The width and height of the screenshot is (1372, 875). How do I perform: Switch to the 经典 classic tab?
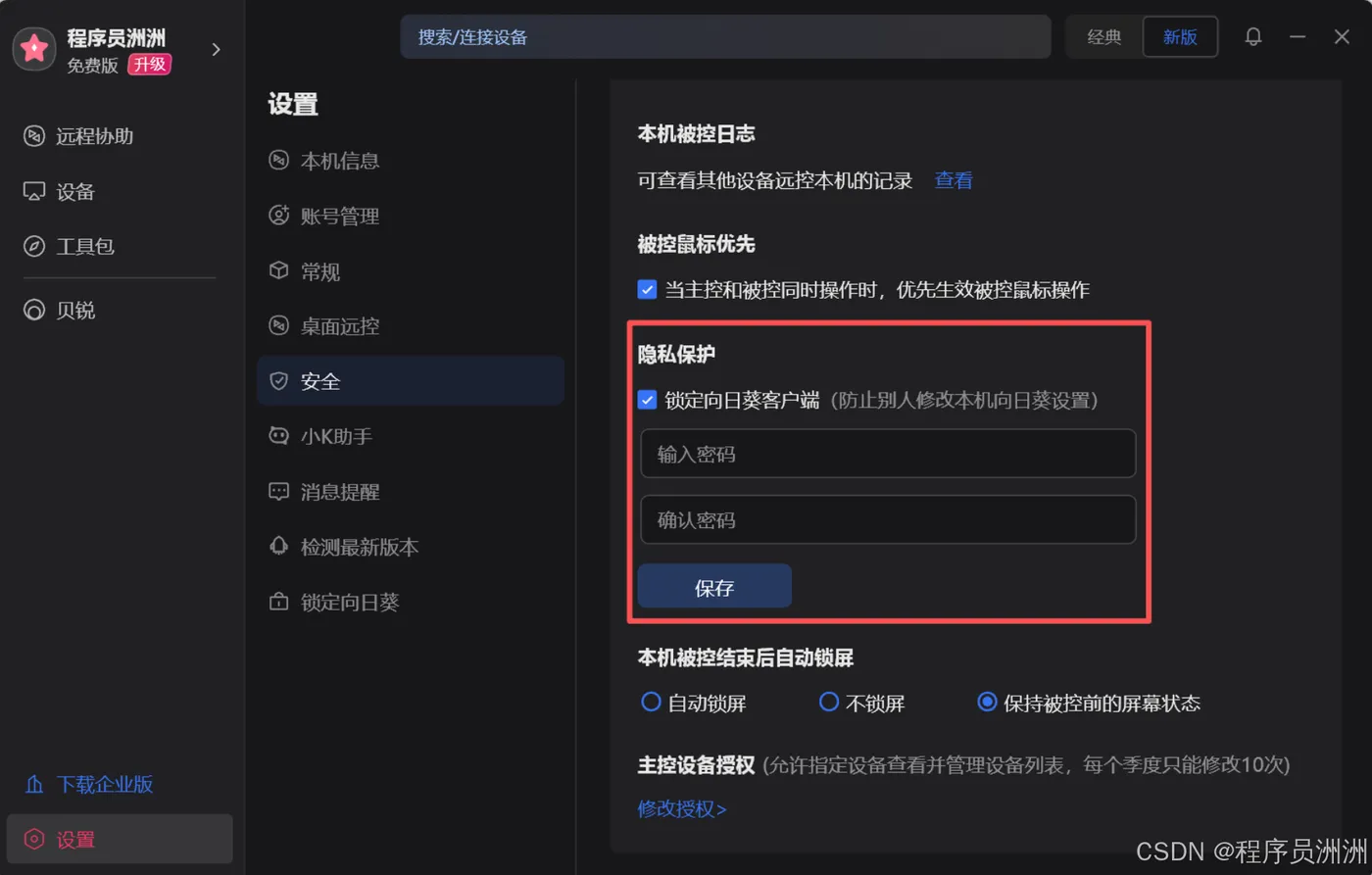1103,36
